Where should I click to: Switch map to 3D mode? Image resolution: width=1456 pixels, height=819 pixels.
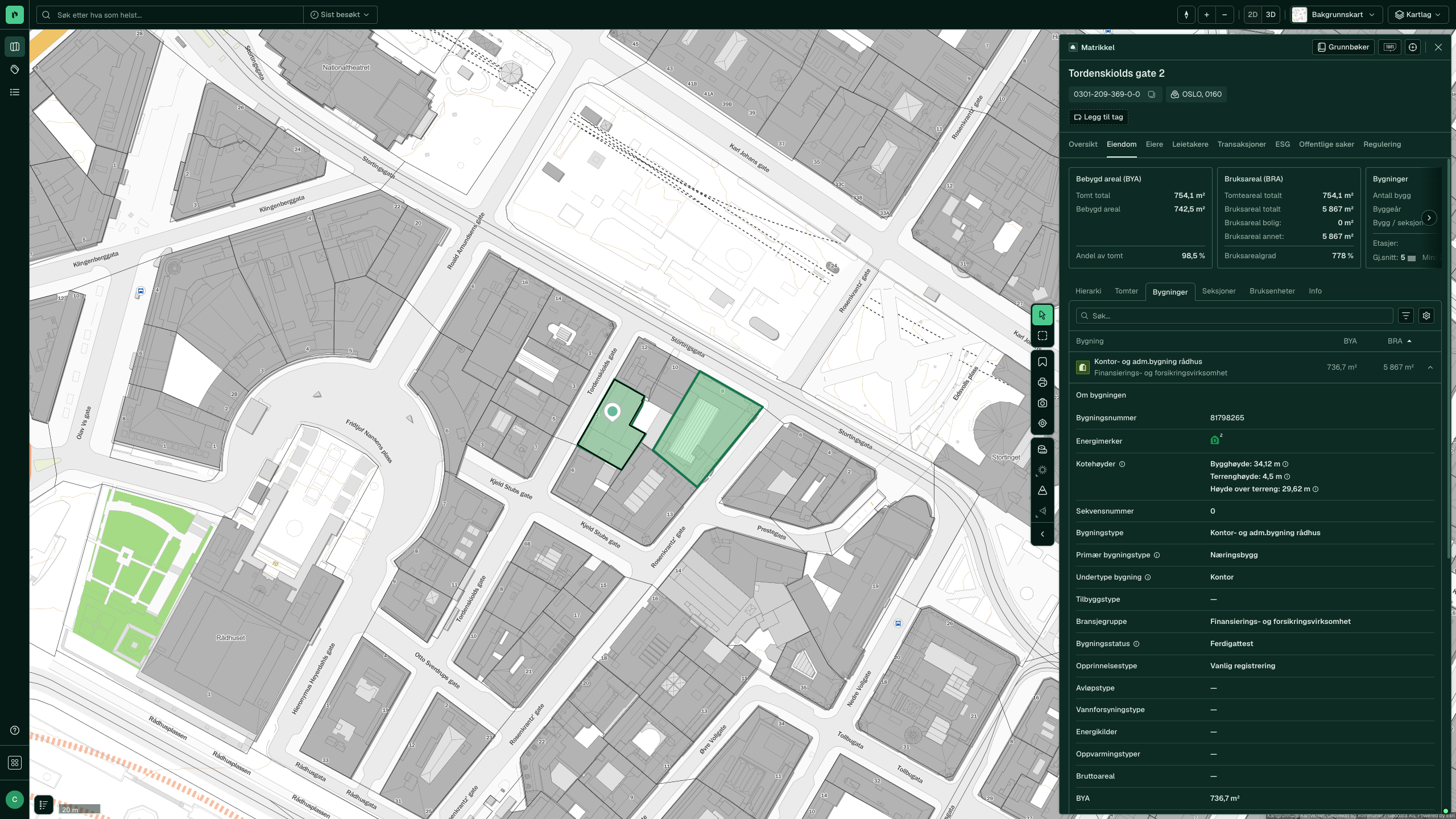[1271, 15]
